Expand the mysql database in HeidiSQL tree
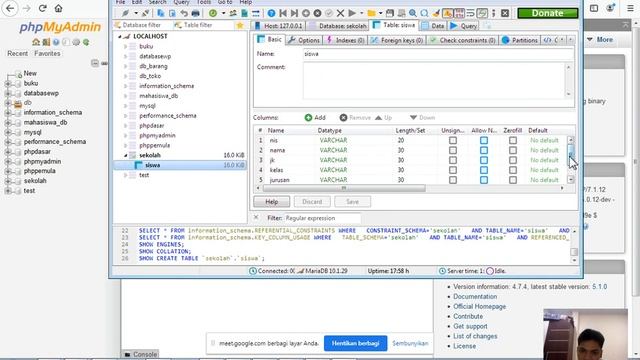640x360 pixels. tap(126, 106)
